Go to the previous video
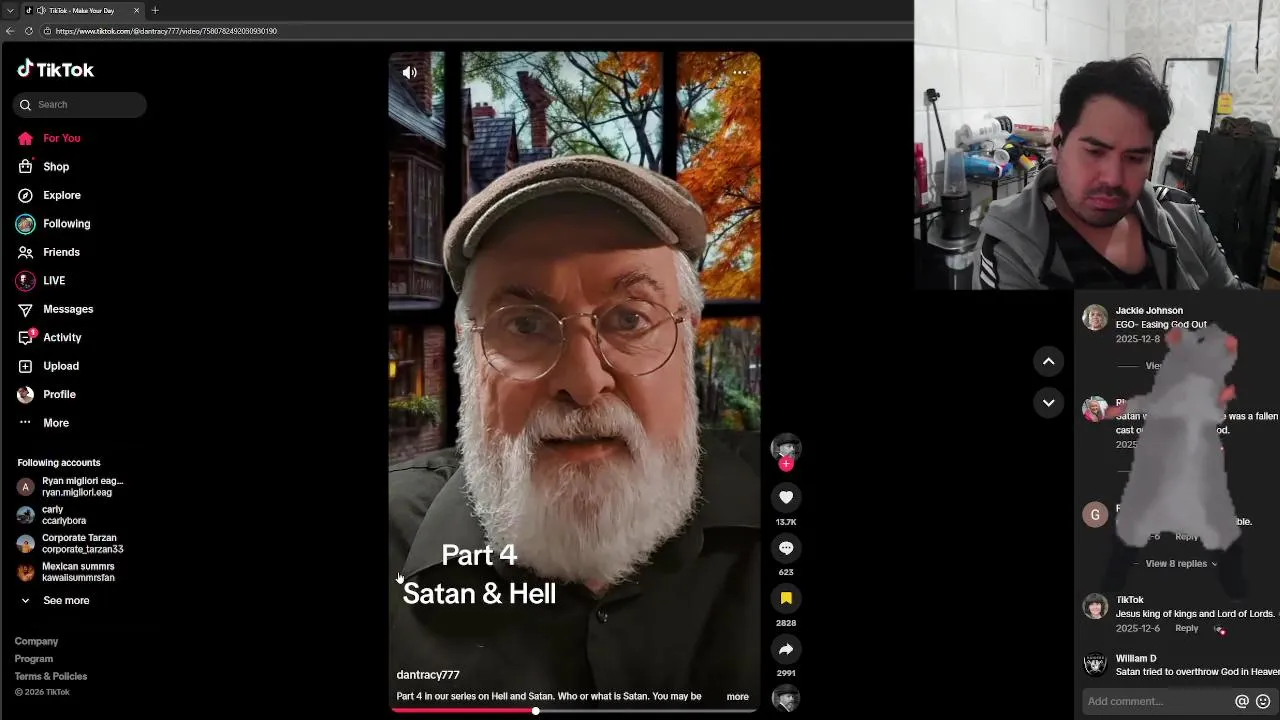The width and height of the screenshot is (1280, 720). tap(1048, 361)
